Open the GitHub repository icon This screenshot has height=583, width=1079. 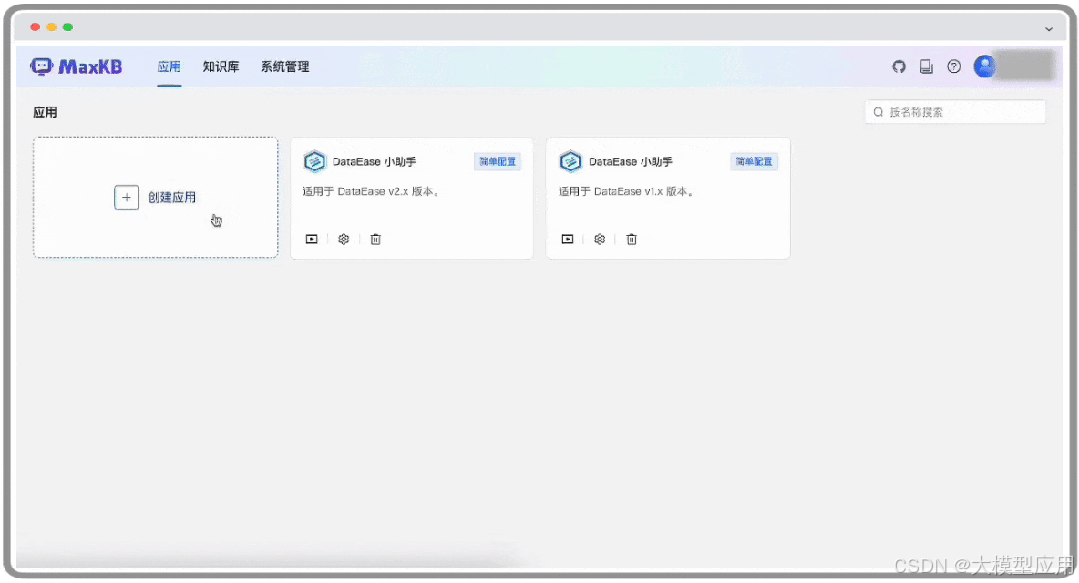coord(899,67)
